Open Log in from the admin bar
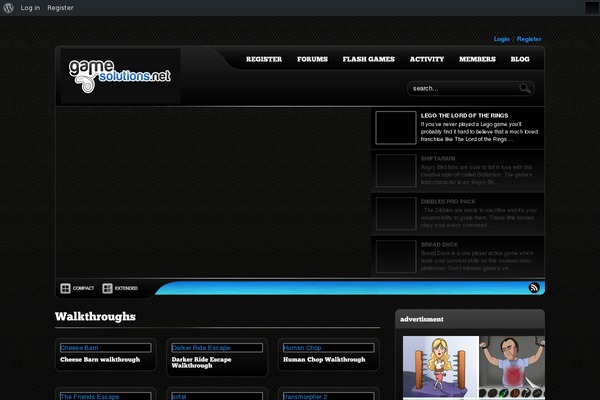600x400 pixels. click(x=30, y=8)
